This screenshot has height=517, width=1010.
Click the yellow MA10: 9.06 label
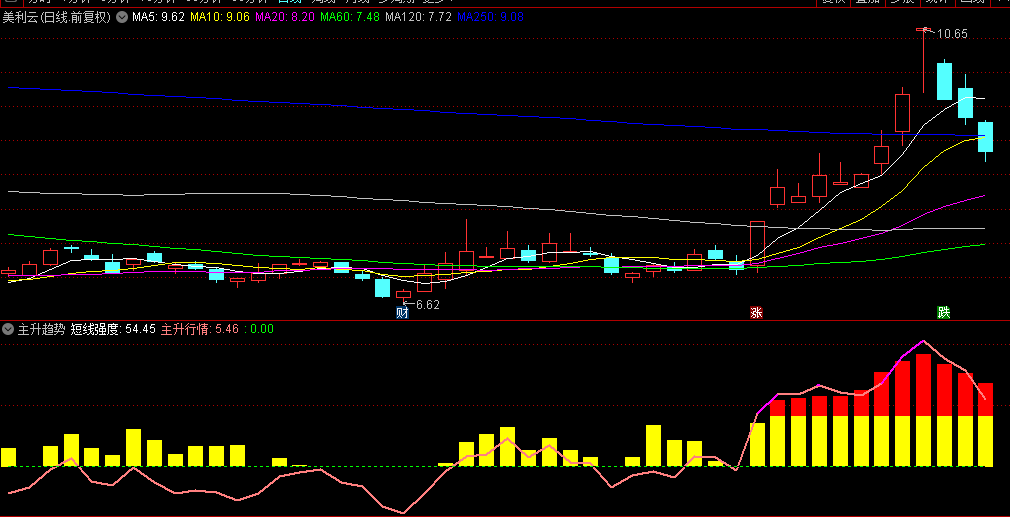221,17
